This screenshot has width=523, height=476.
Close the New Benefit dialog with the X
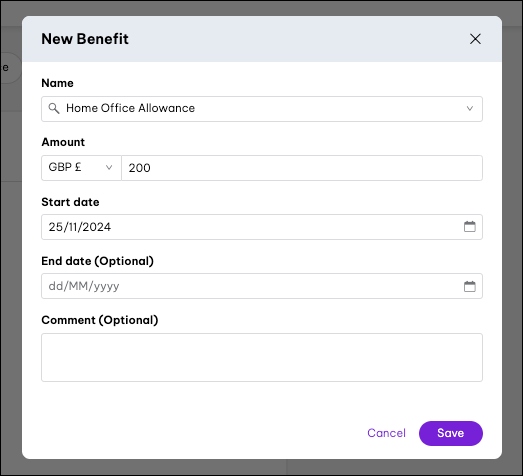click(x=475, y=39)
